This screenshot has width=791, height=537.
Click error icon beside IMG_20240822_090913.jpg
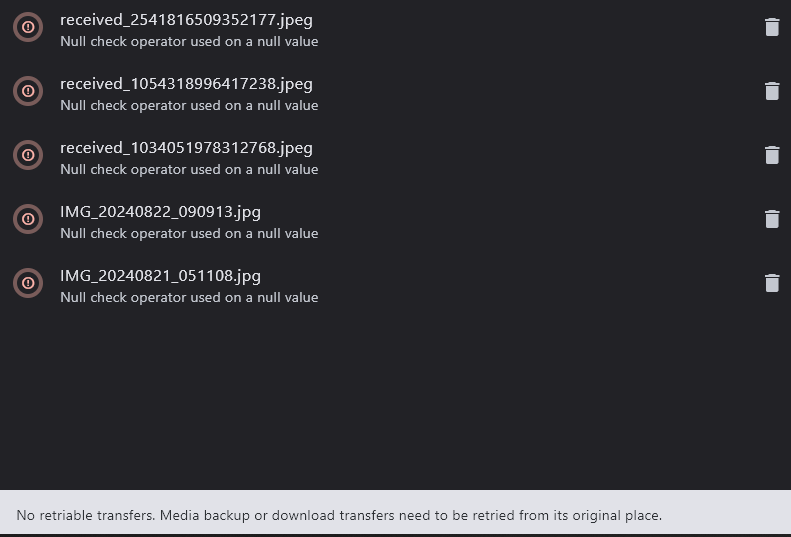pos(28,219)
